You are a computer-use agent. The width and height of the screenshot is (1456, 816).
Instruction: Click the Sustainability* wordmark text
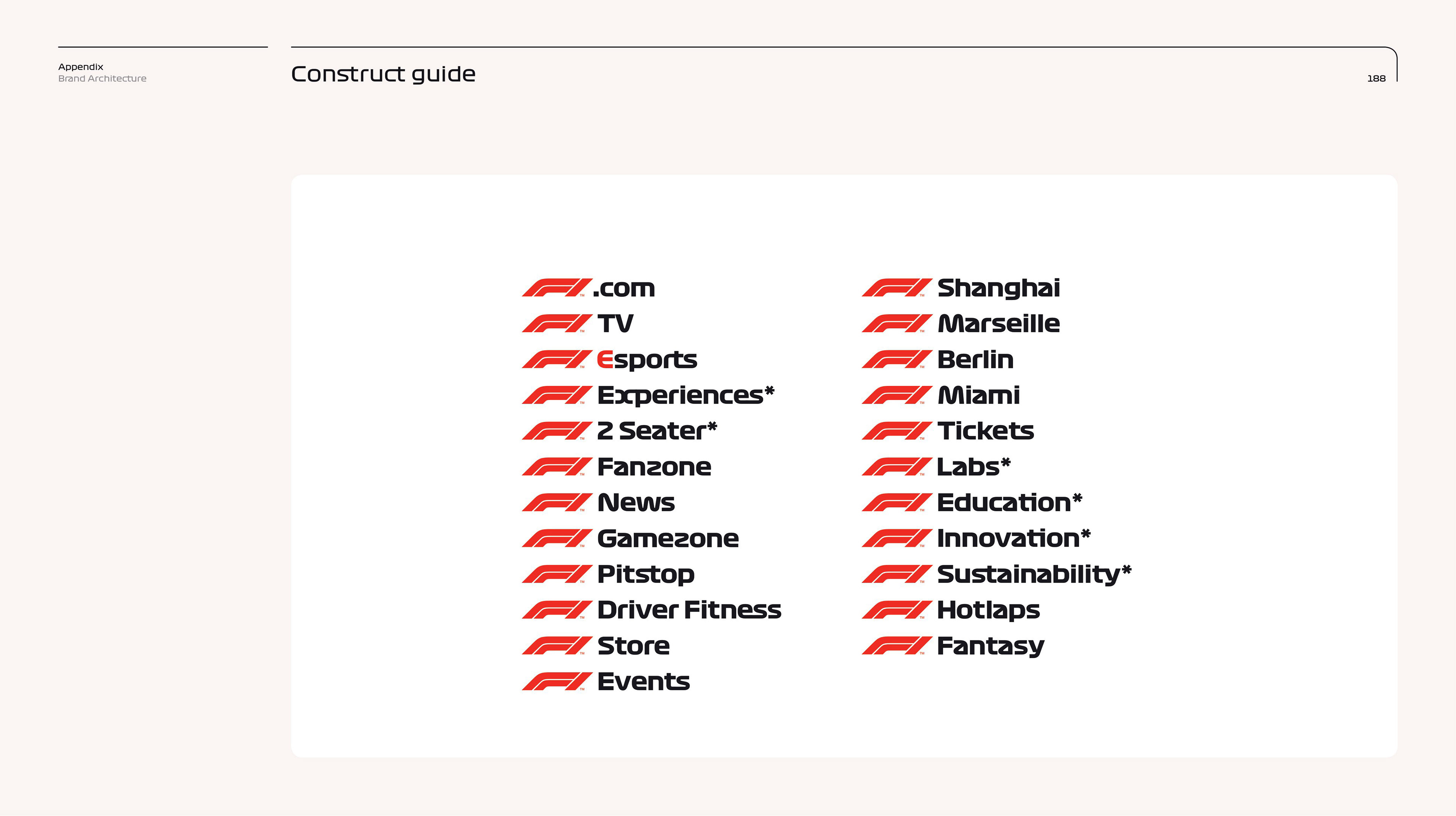1033,574
